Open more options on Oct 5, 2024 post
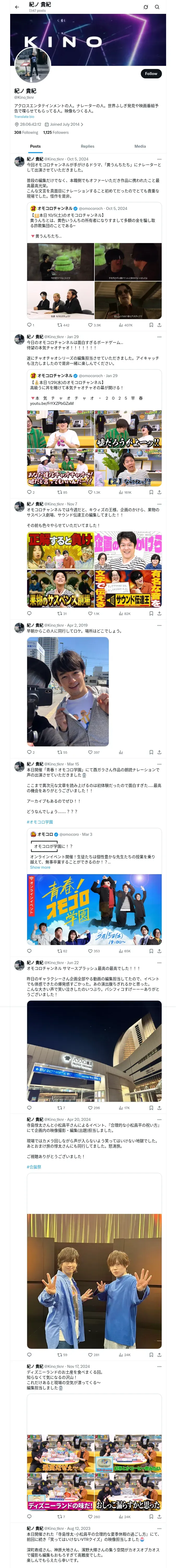 click(x=159, y=159)
